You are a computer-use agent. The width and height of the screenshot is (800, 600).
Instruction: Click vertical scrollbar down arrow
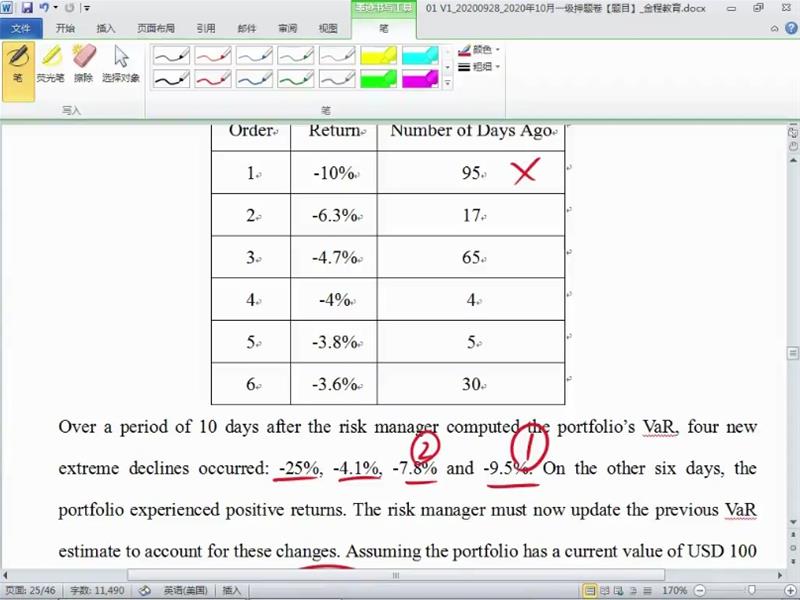click(793, 522)
